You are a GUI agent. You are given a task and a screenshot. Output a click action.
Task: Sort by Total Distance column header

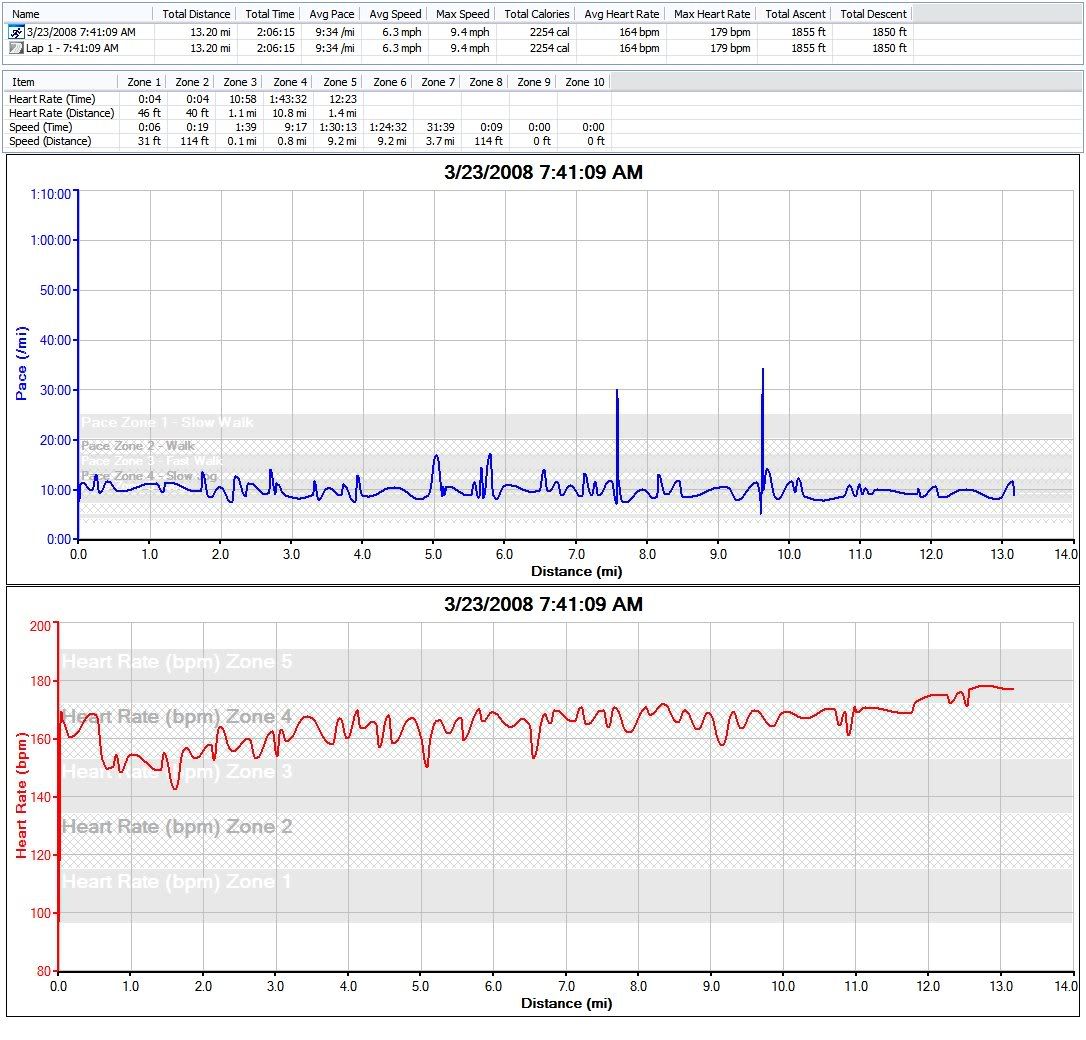click(196, 14)
